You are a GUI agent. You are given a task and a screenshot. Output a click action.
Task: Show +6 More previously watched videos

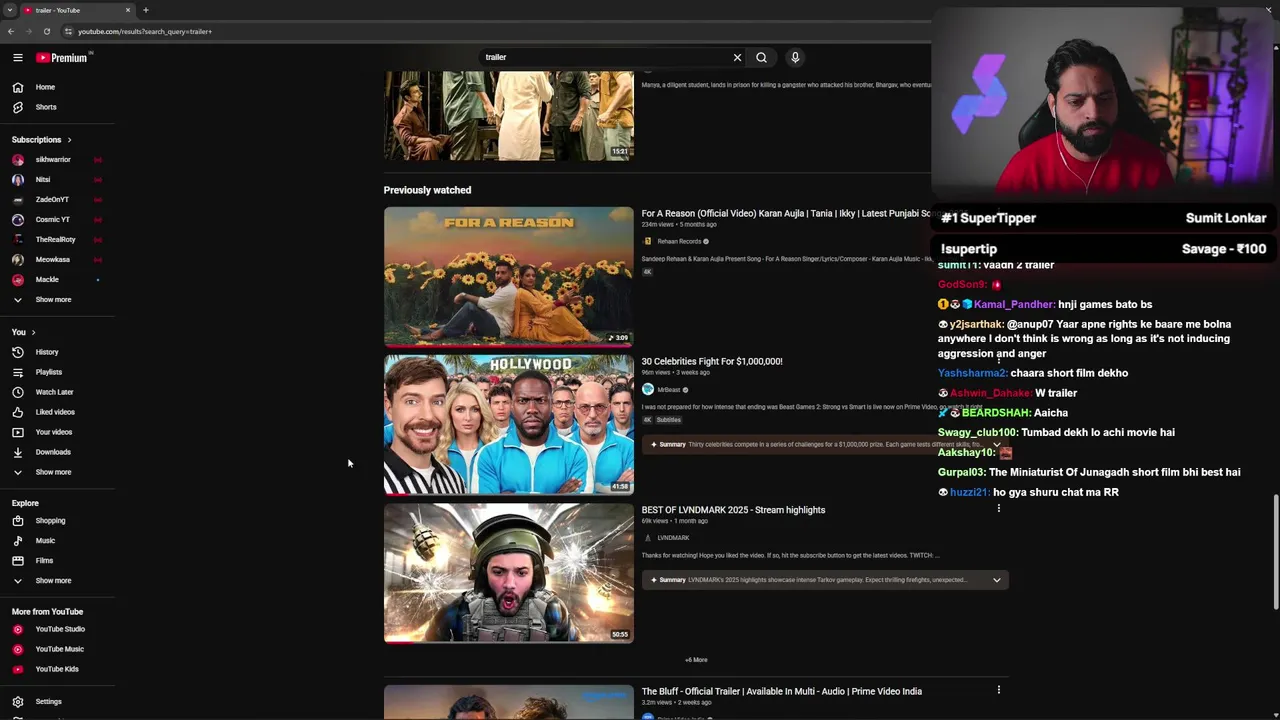click(x=696, y=660)
